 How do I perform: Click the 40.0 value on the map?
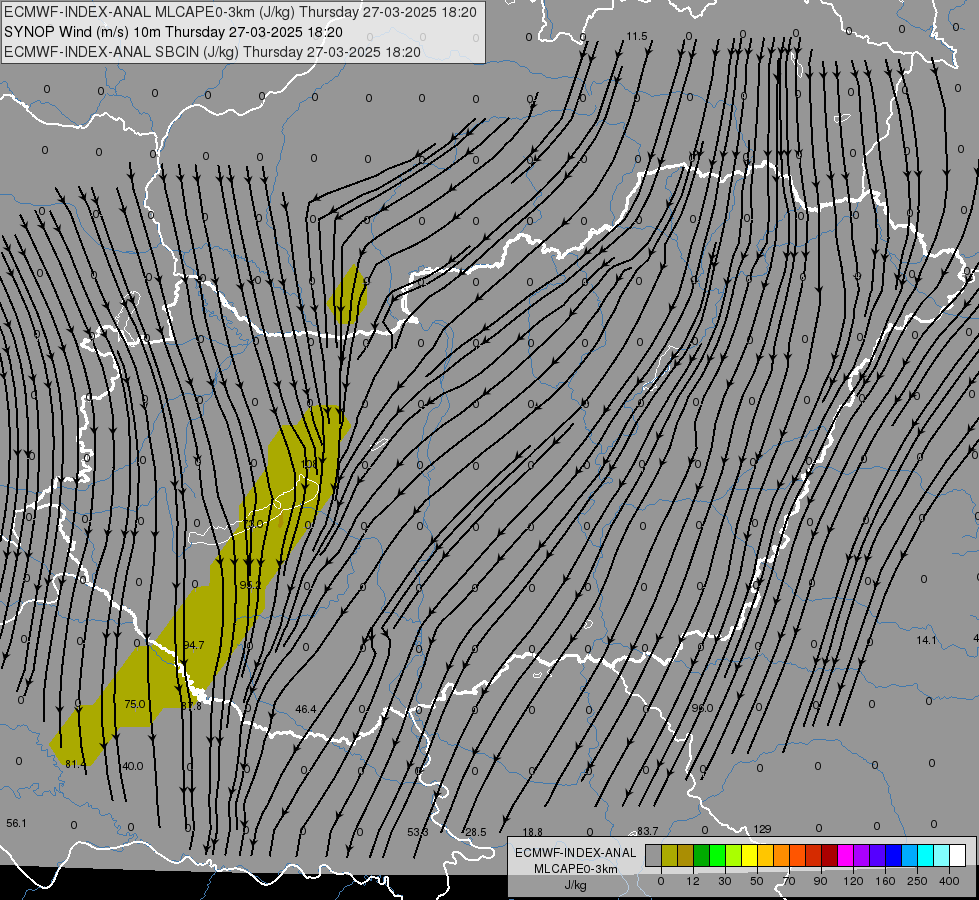tap(132, 766)
